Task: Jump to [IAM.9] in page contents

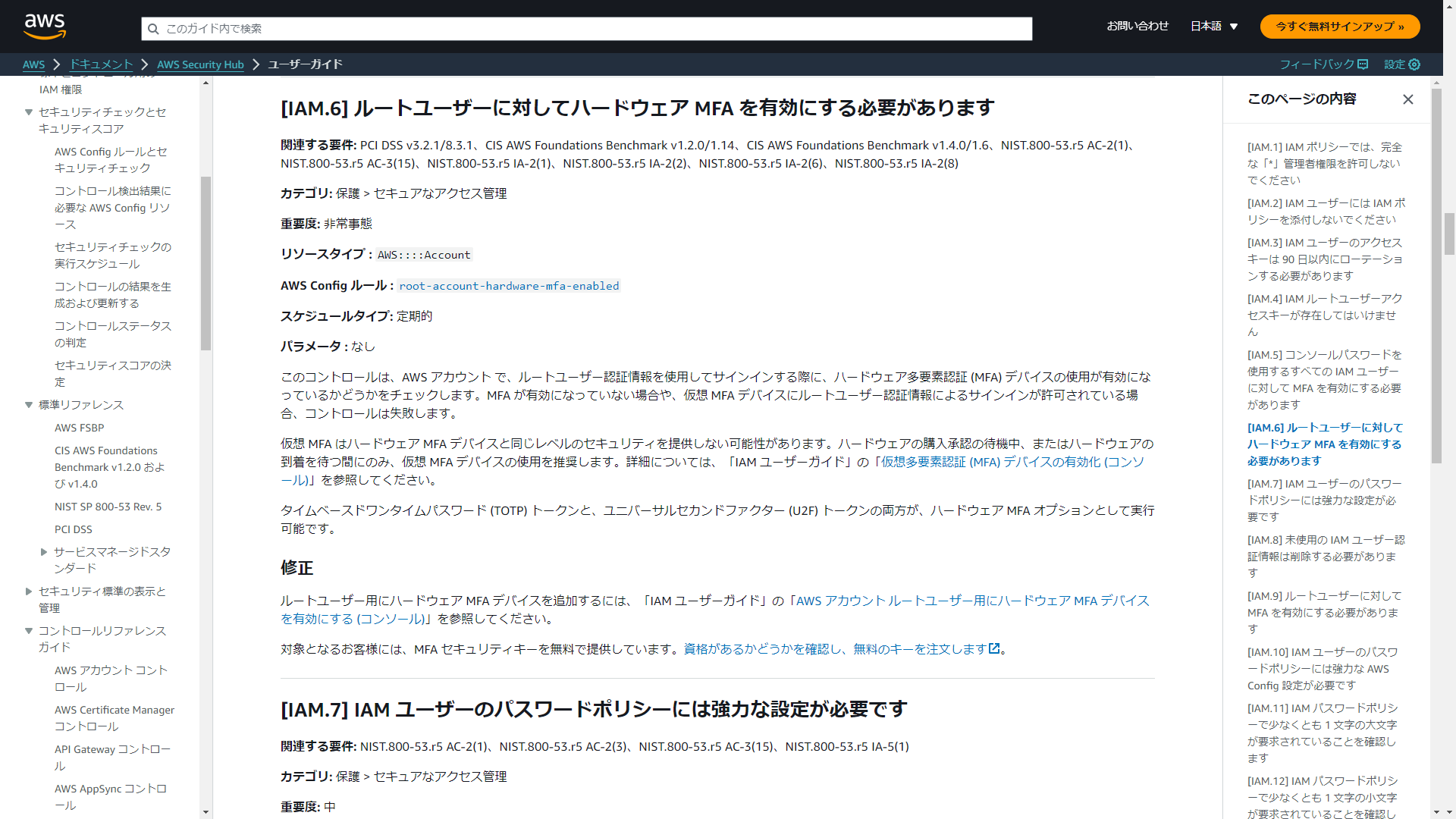Action: [1324, 612]
